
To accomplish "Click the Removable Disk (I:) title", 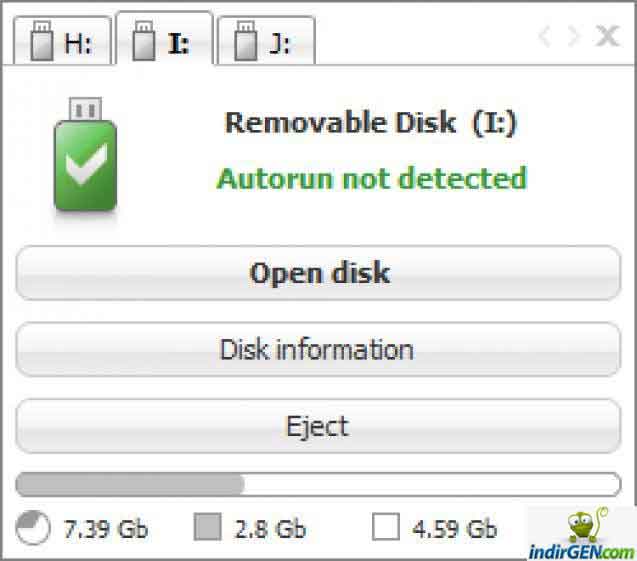I will [x=370, y=123].
